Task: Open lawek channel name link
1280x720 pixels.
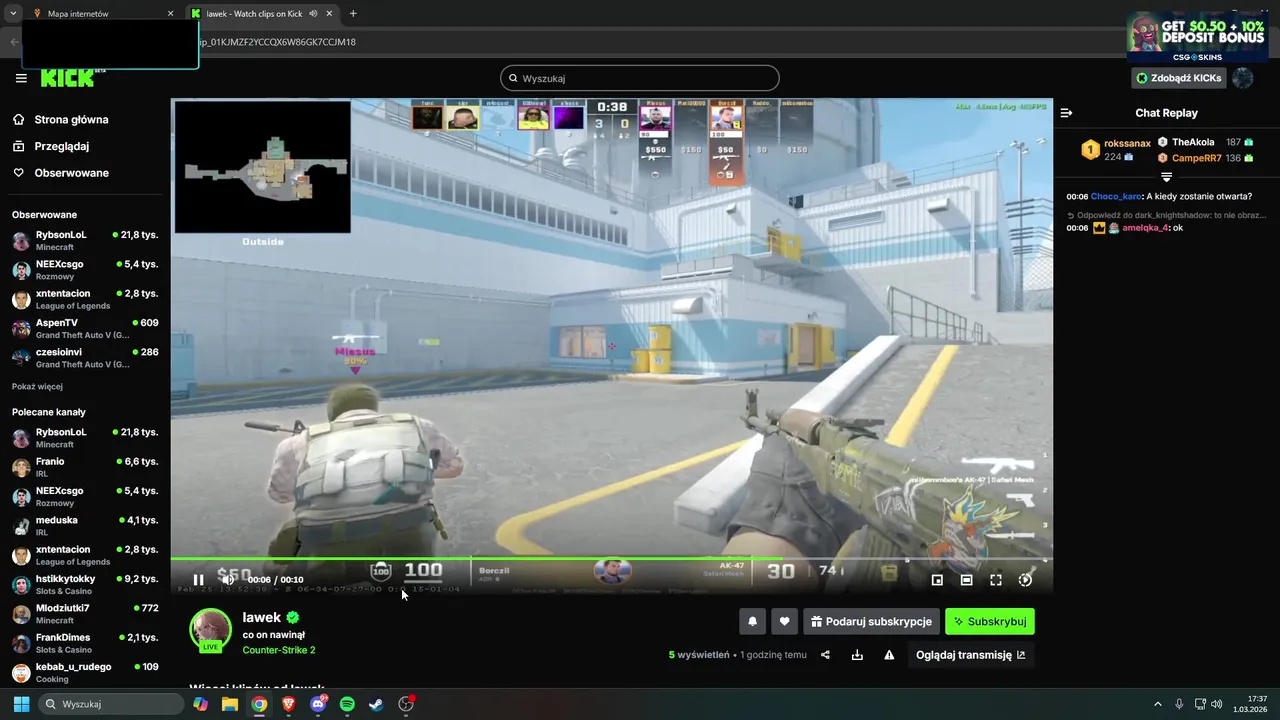Action: [262, 618]
